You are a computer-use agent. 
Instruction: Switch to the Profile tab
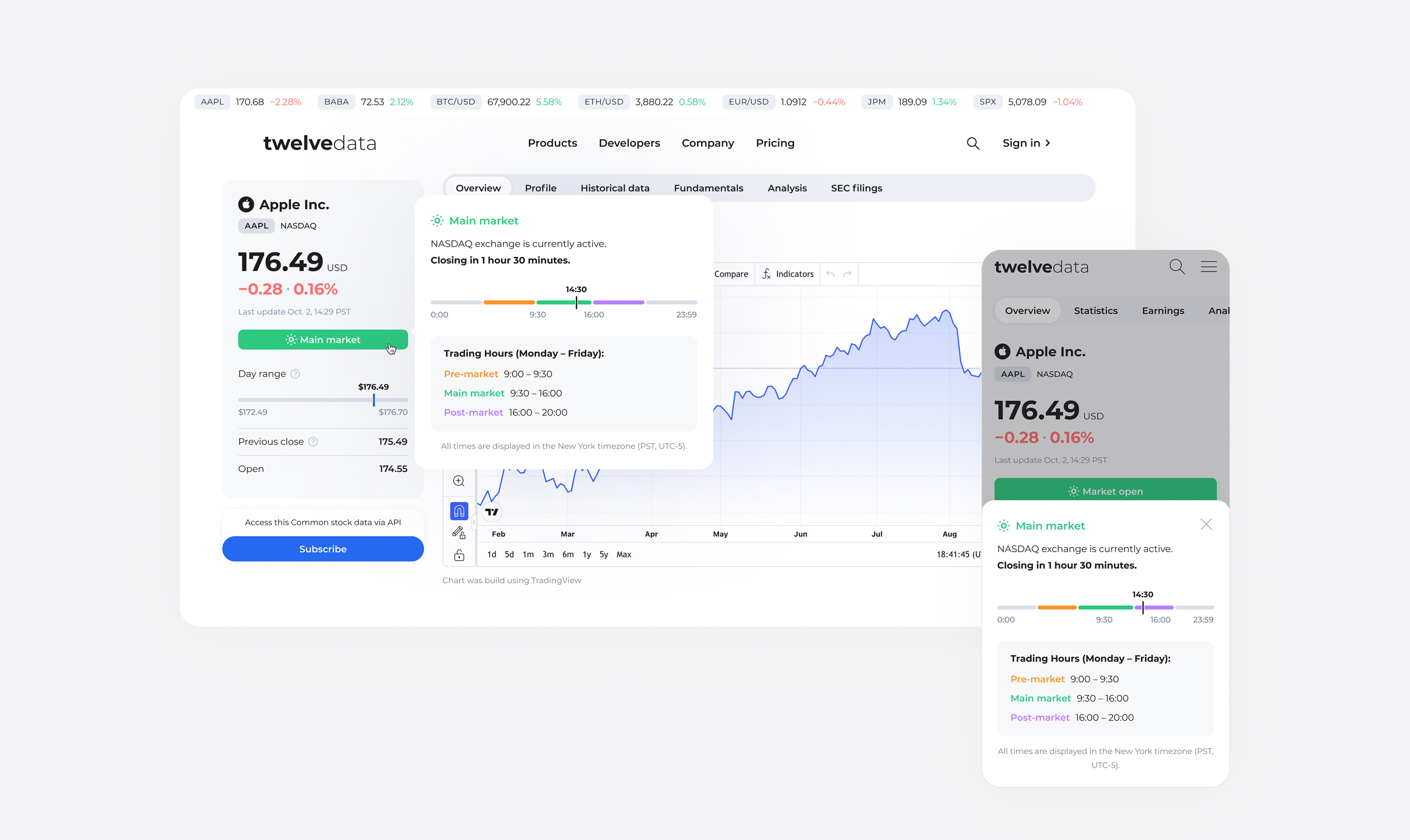(540, 188)
